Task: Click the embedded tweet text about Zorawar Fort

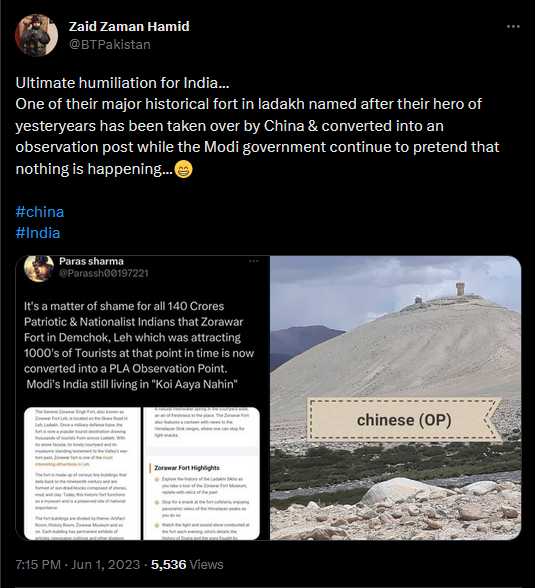Action: click(x=139, y=345)
